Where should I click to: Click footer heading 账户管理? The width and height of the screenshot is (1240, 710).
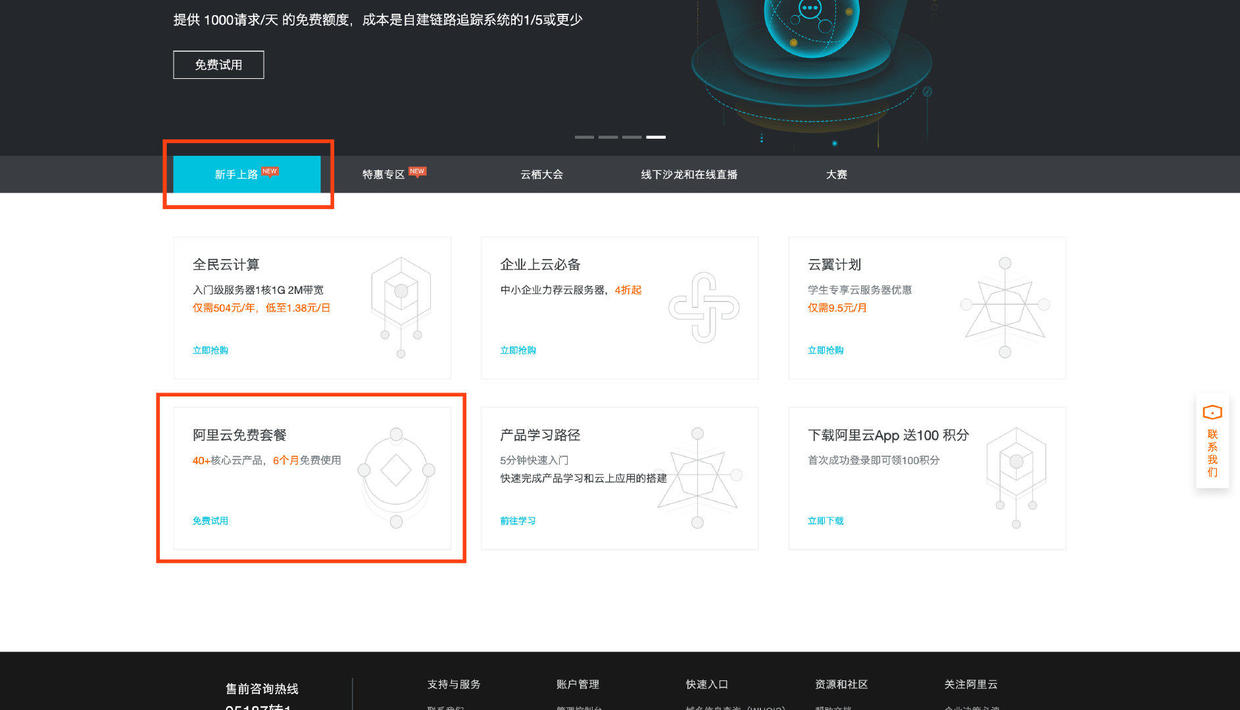578,684
